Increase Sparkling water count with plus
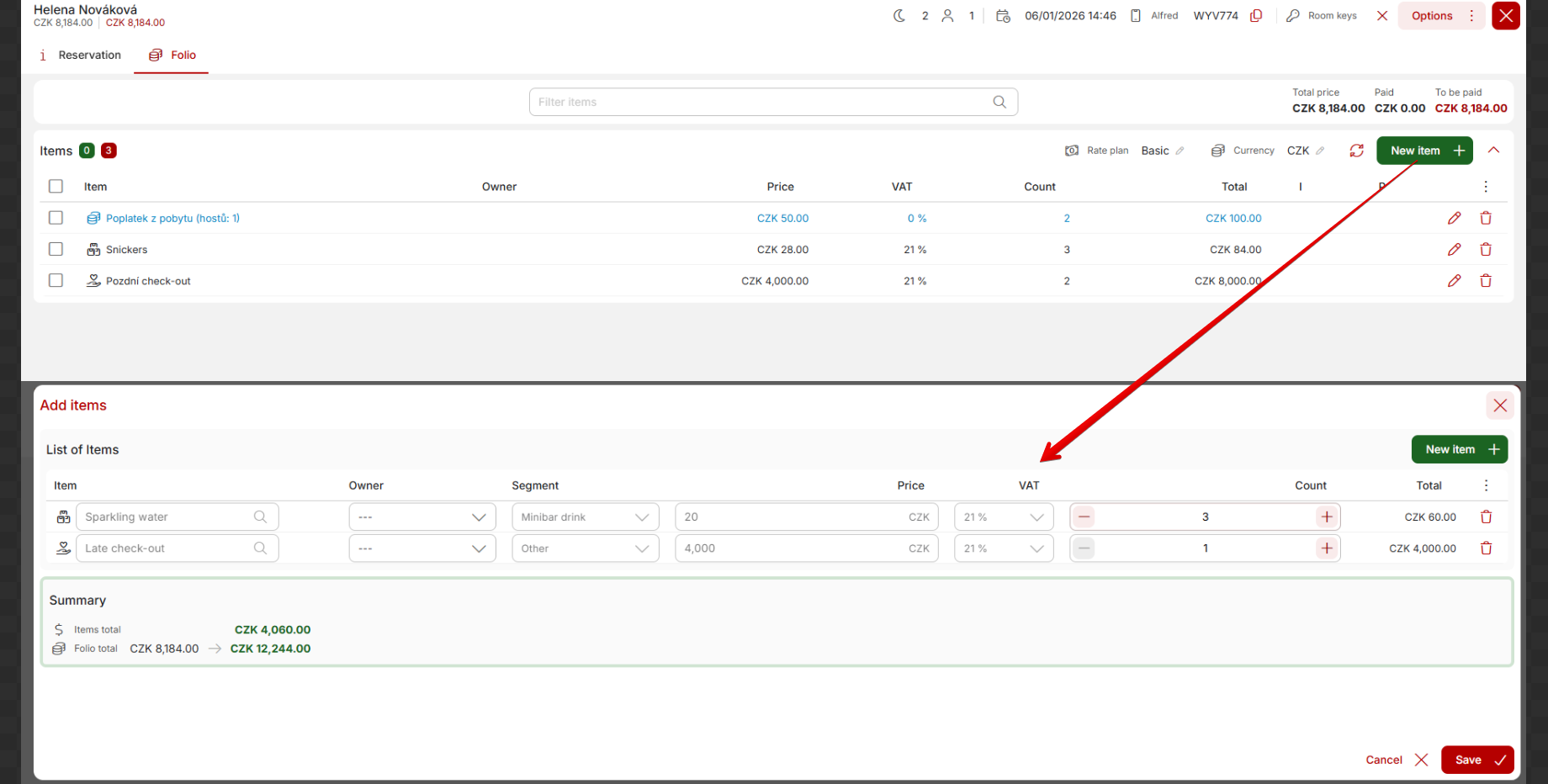Screen dimensions: 1548x784 (1327, 517)
